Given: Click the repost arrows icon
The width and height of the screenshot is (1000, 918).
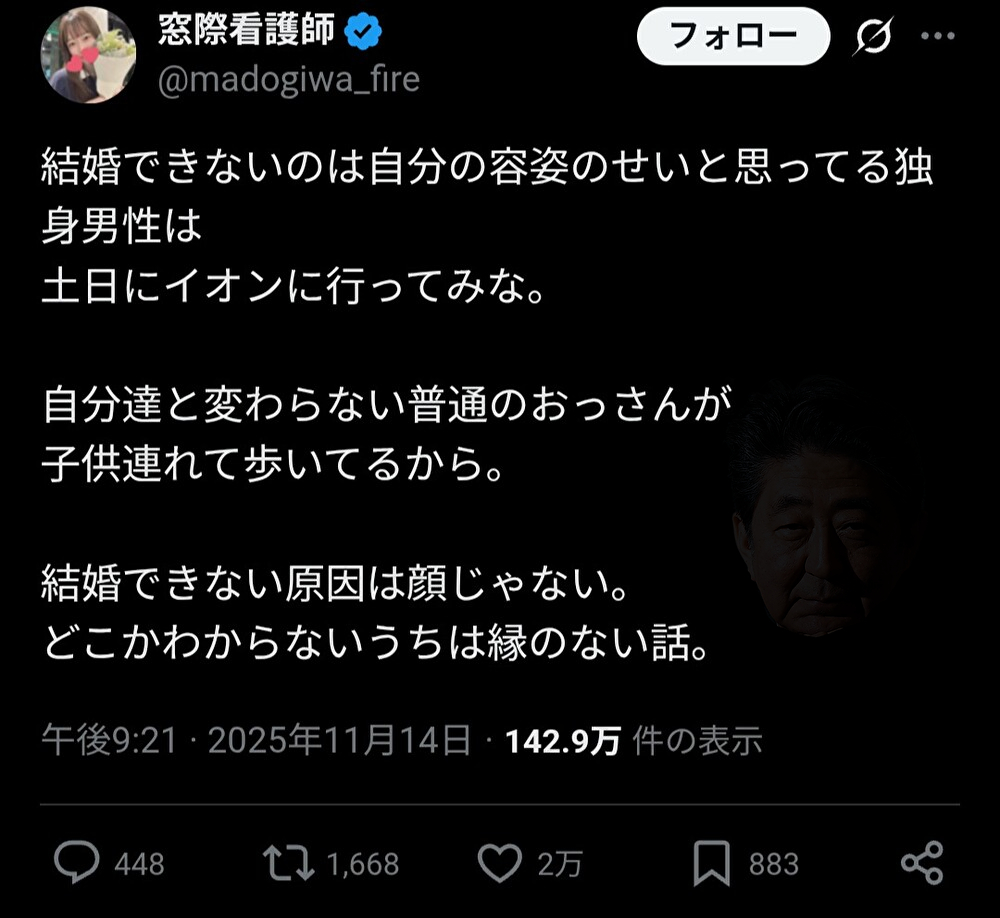Looking at the screenshot, I should tap(289, 863).
